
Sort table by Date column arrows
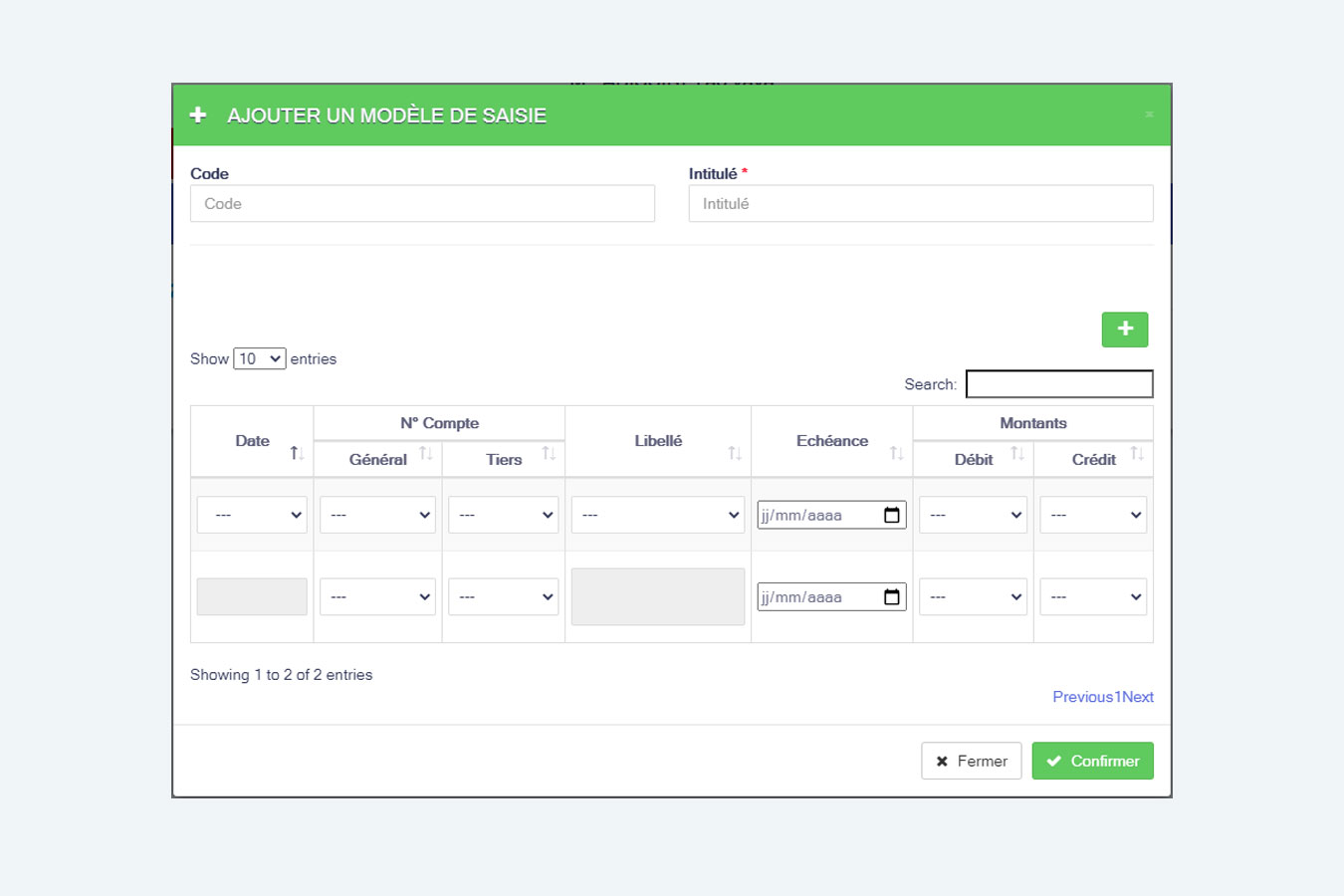[x=296, y=454]
